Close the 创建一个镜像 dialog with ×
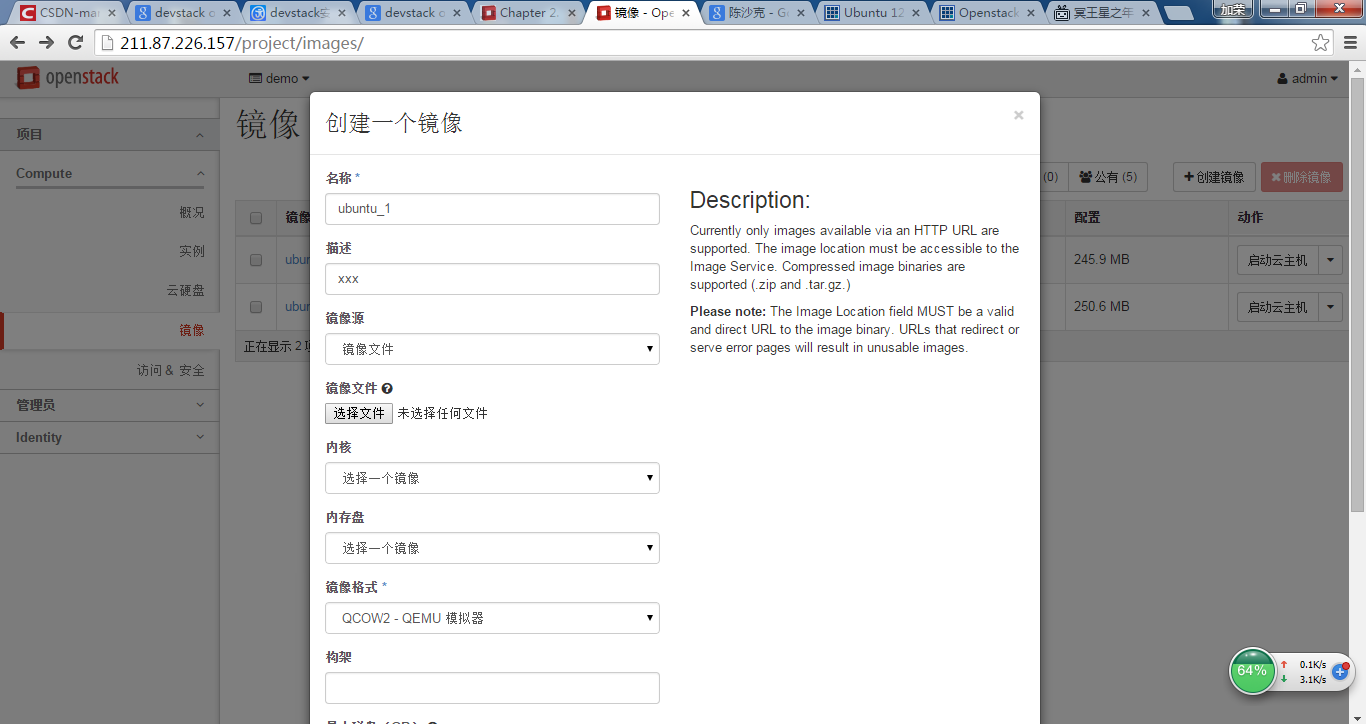The width and height of the screenshot is (1366, 724). 1018,115
